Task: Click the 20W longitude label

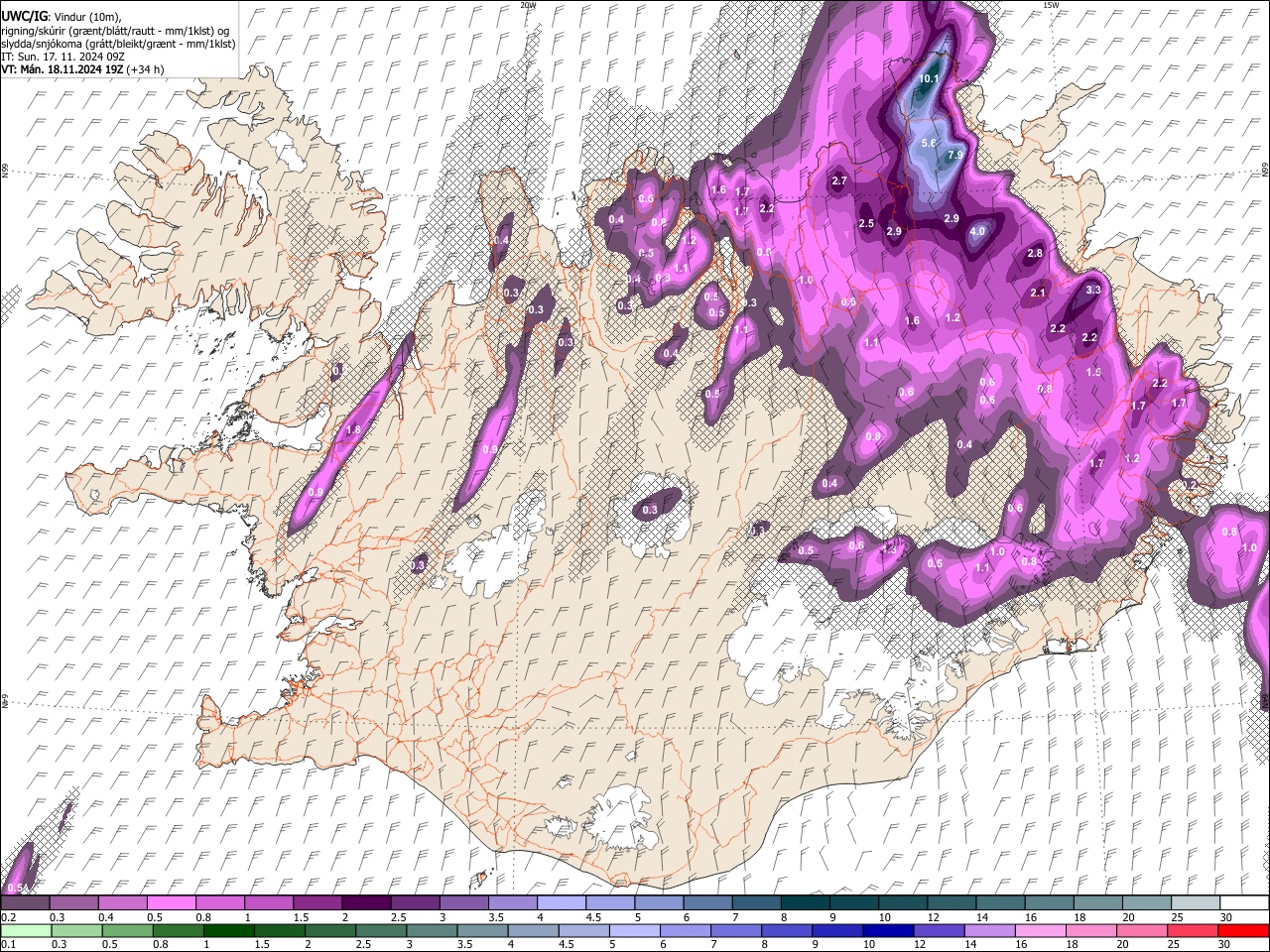Action: click(528, 5)
